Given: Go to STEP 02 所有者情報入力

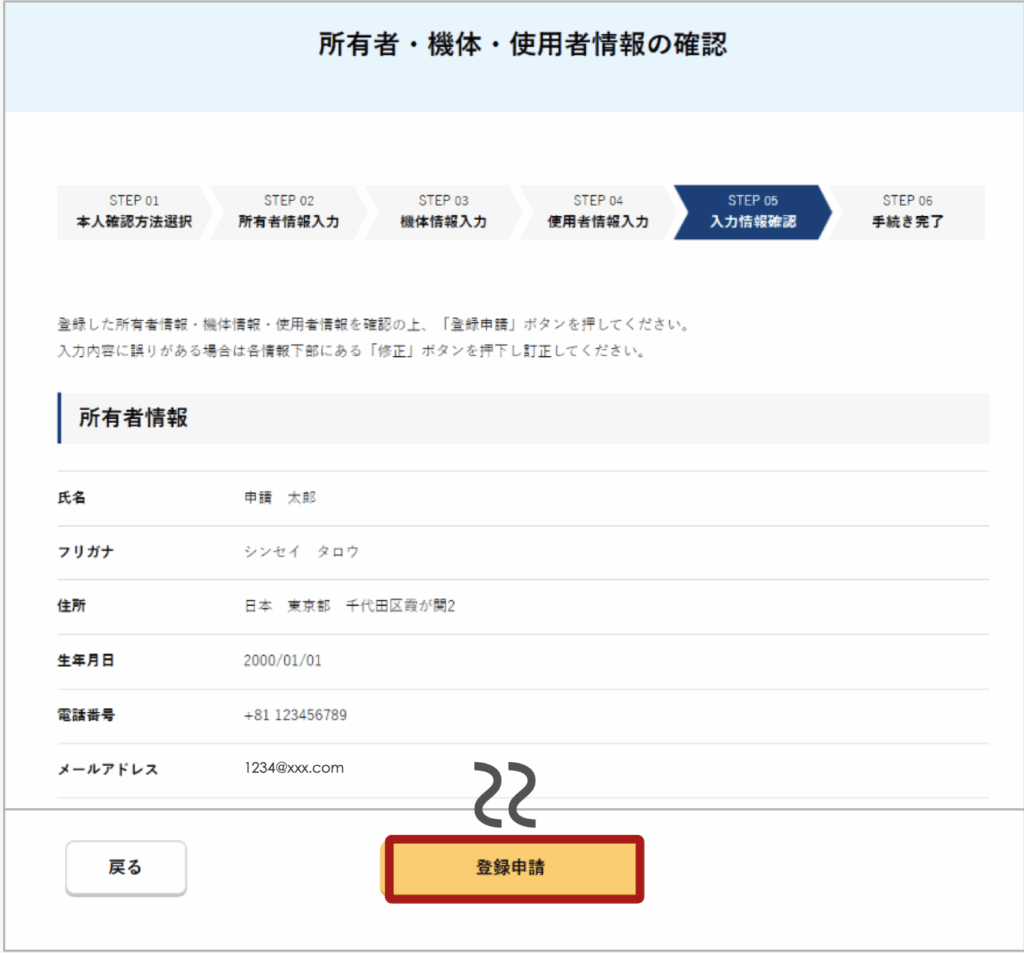Looking at the screenshot, I should tap(288, 212).
